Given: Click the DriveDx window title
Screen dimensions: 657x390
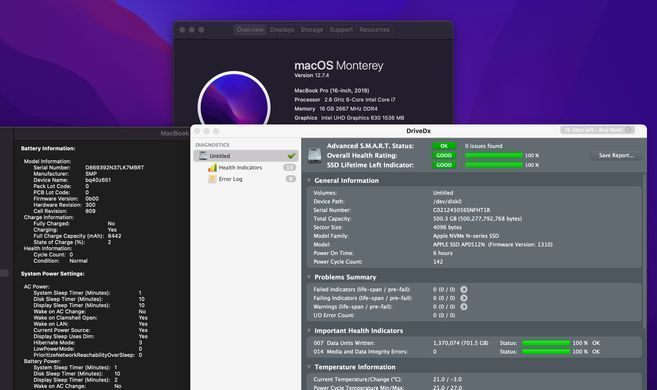Looking at the screenshot, I should [418, 131].
